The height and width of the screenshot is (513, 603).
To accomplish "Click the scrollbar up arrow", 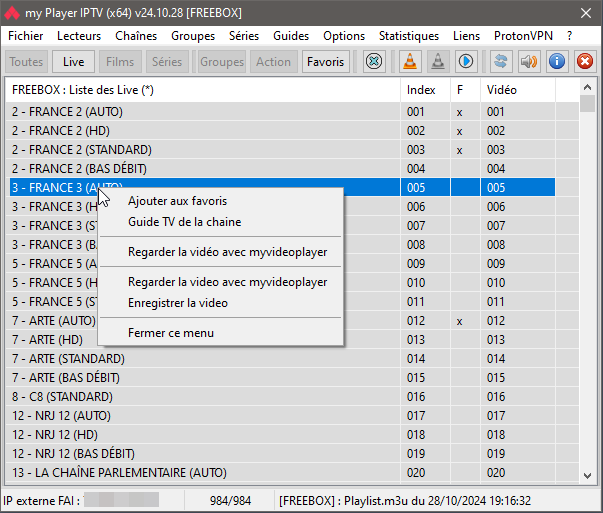I will [x=587, y=87].
